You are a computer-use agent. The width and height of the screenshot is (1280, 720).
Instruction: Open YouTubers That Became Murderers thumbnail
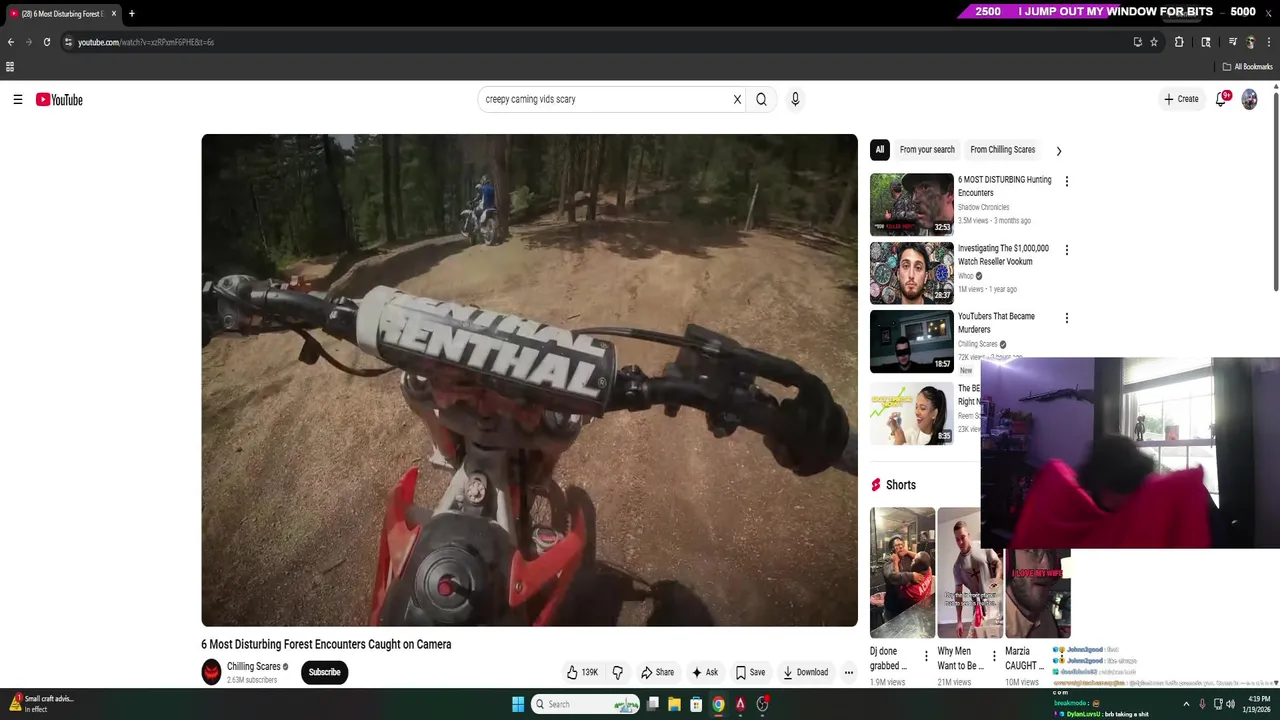[x=911, y=341]
